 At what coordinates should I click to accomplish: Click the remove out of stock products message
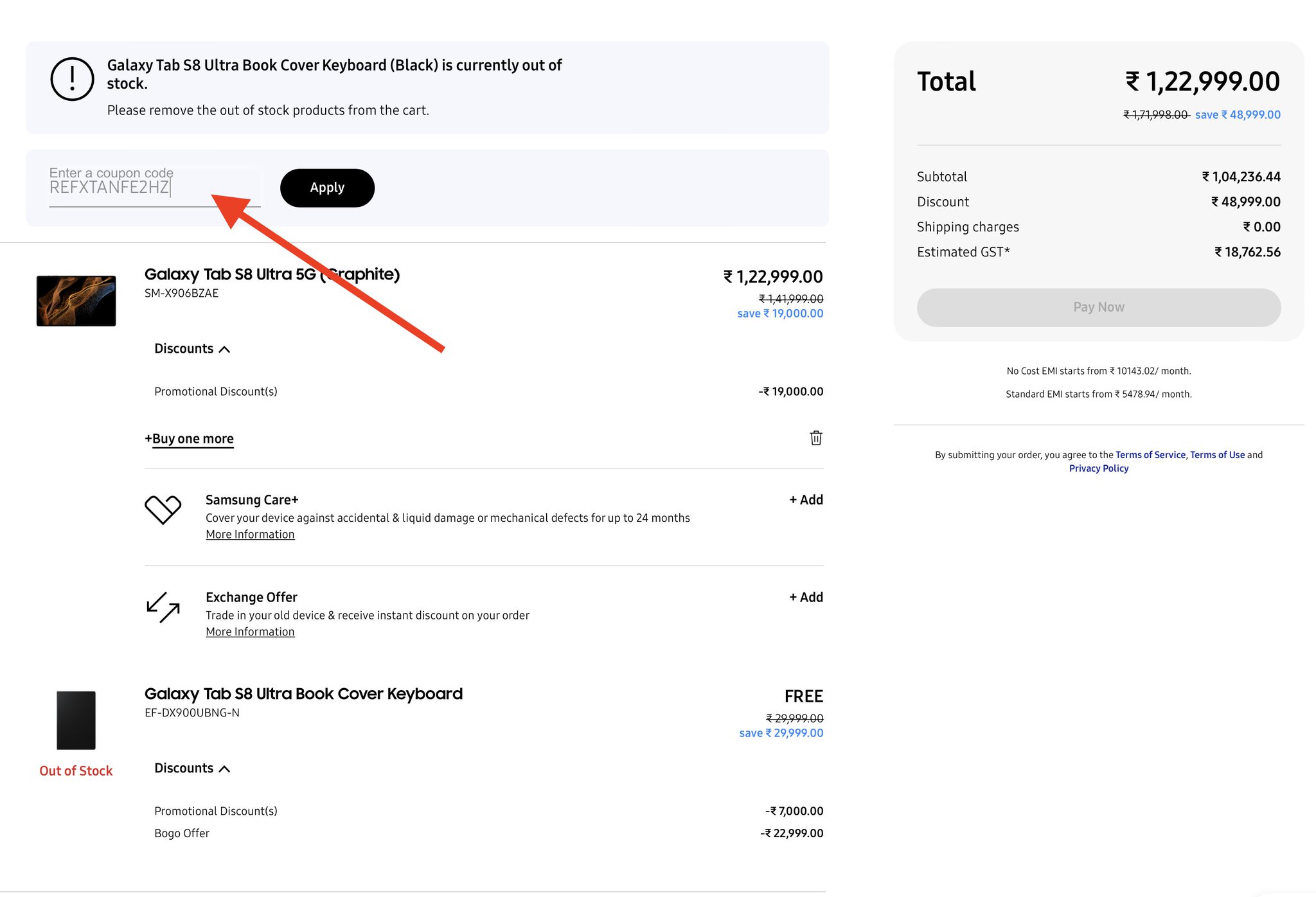tap(268, 110)
